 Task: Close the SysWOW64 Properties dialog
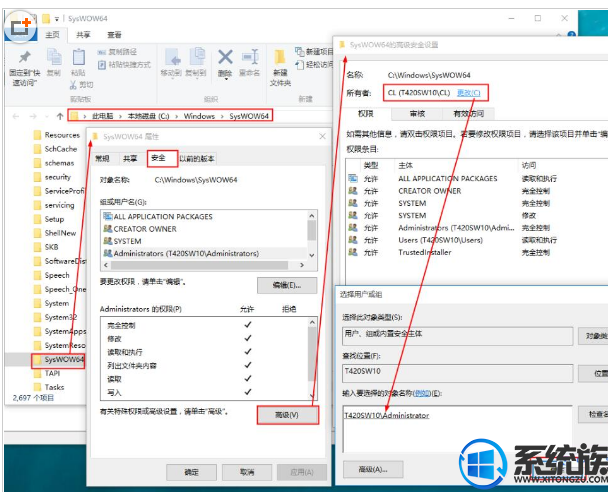323,136
